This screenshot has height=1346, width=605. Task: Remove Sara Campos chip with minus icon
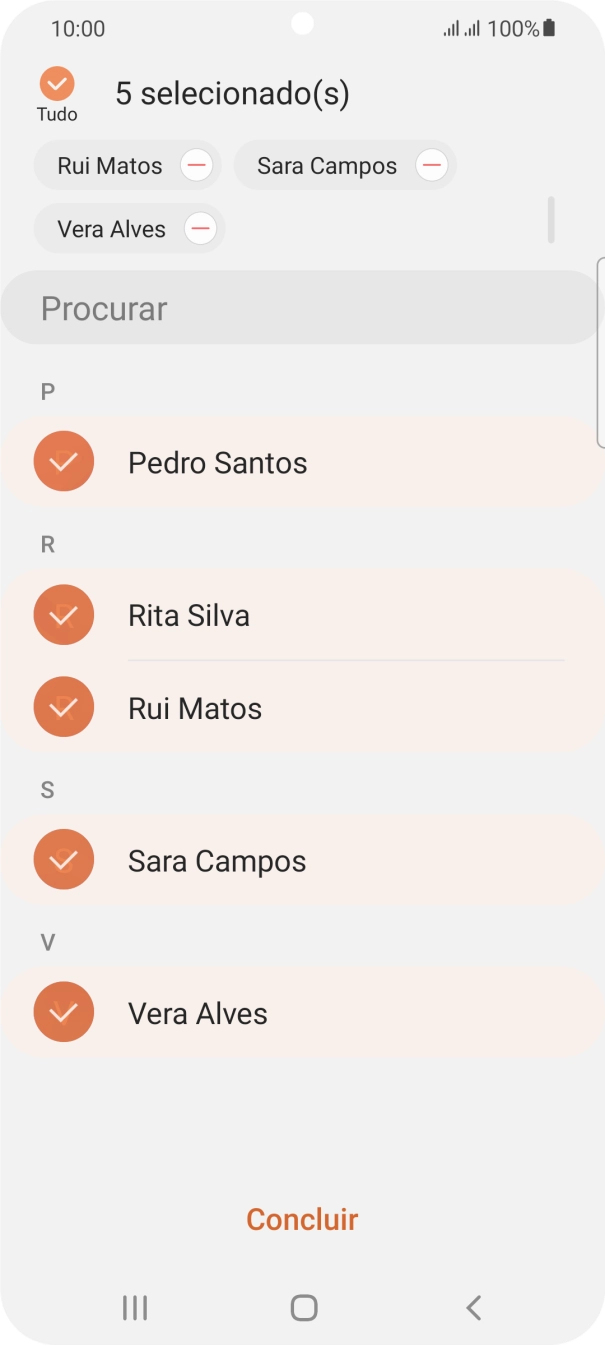(431, 165)
